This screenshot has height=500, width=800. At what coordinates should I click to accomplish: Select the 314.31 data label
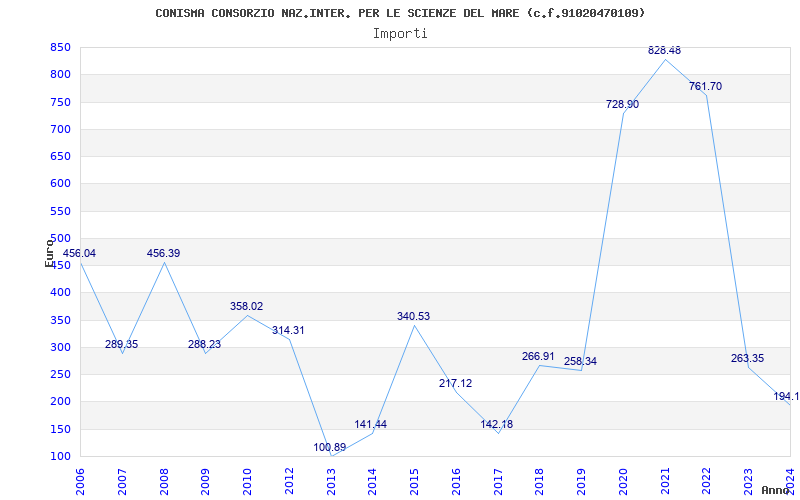coord(288,331)
